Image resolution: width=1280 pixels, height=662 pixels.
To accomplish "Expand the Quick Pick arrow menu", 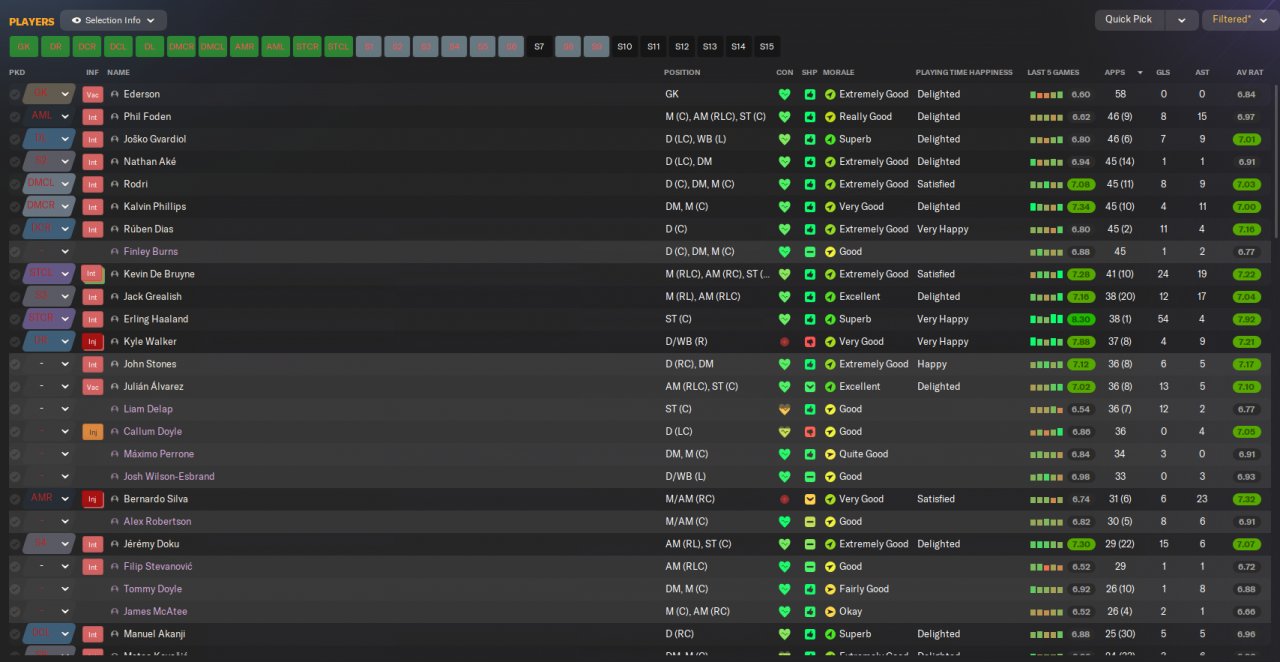I will (1182, 20).
